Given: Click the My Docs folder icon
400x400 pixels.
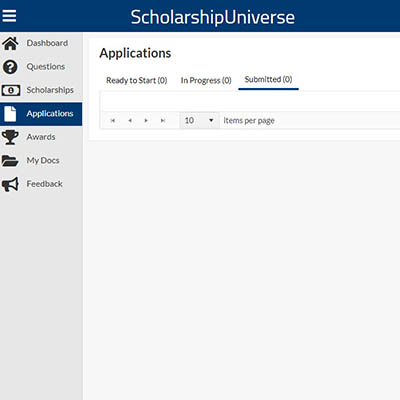Looking at the screenshot, I should point(10,161).
